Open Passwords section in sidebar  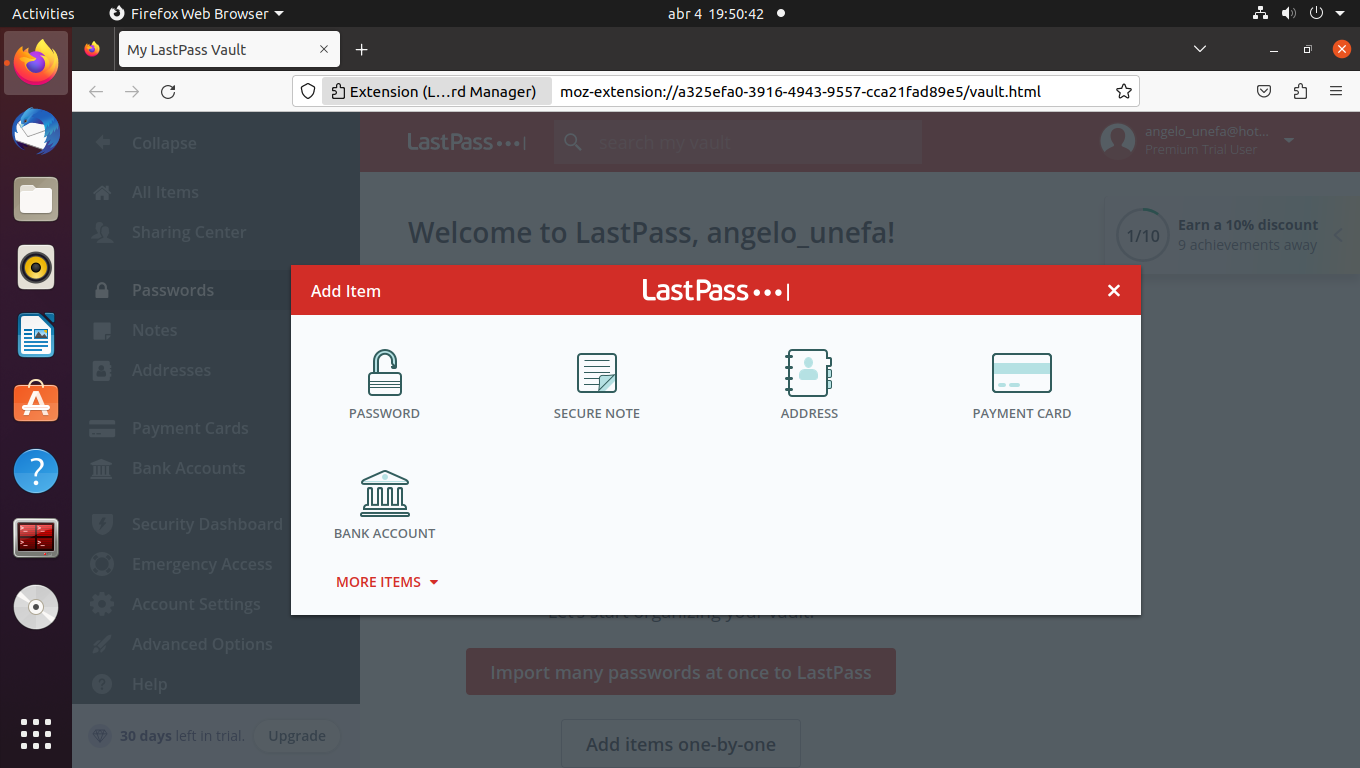tap(216, 290)
